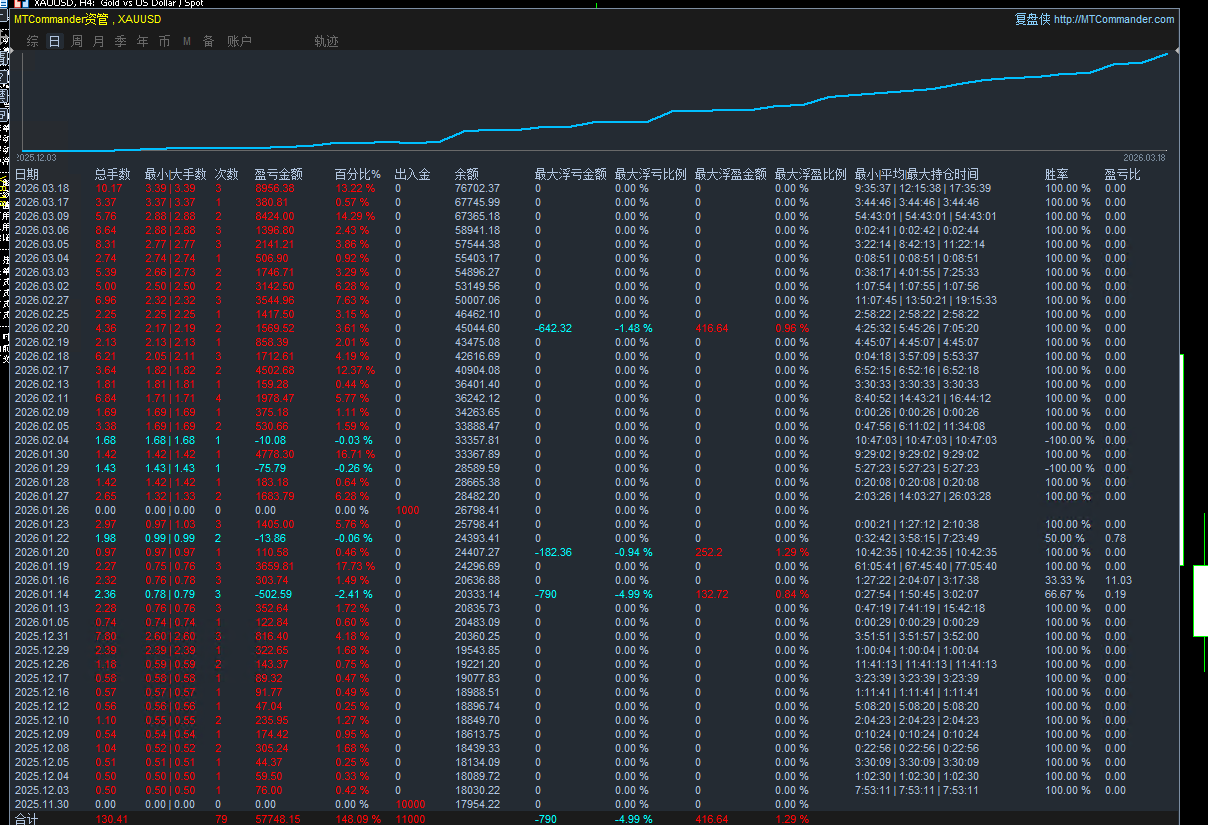The image size is (1208, 825).
Task: Click the XAUUSD chart window icon
Action: [22, 4]
